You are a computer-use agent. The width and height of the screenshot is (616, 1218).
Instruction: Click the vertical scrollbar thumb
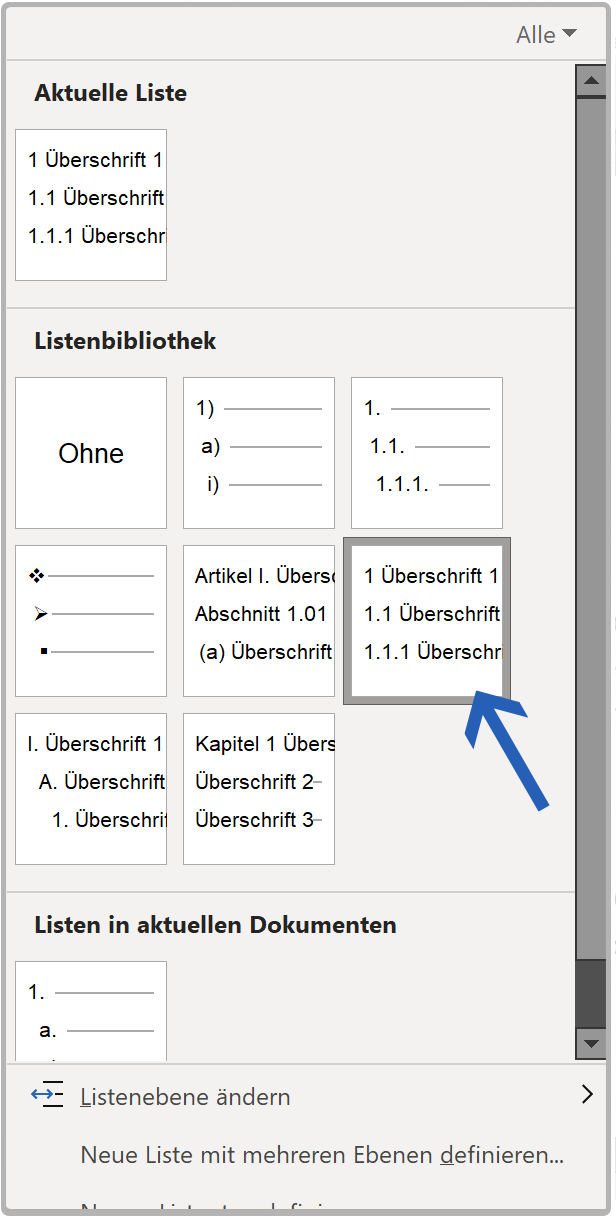click(x=591, y=992)
